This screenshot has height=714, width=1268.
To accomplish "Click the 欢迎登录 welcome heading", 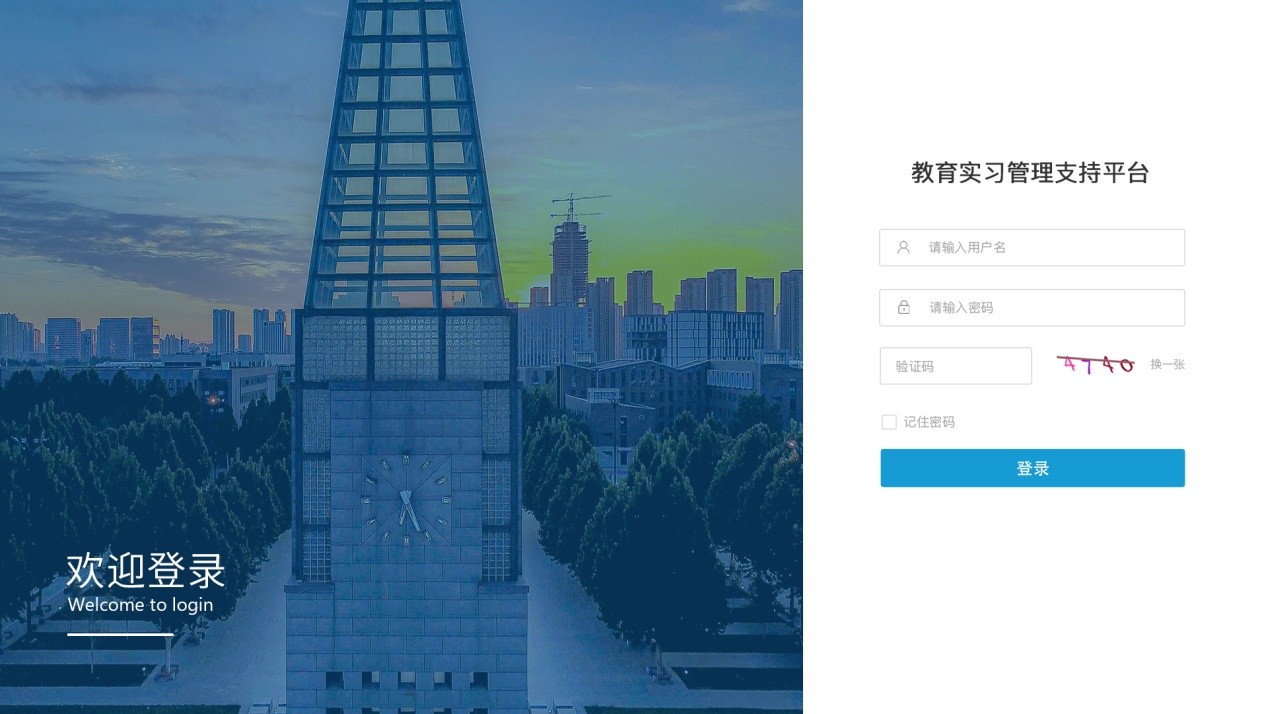I will coord(146,570).
